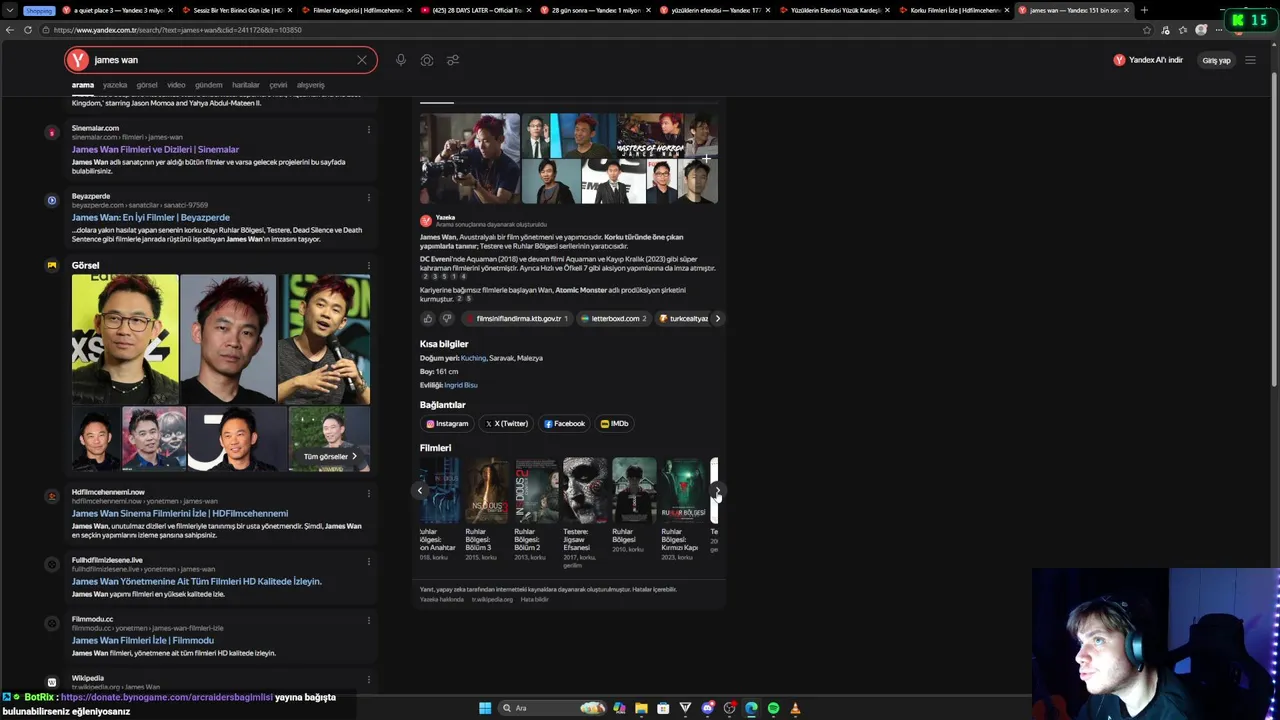
Task: Open 'James Wan Sinema Filmlerini İzle | HDfilmcehennemi' link
Action: point(180,513)
